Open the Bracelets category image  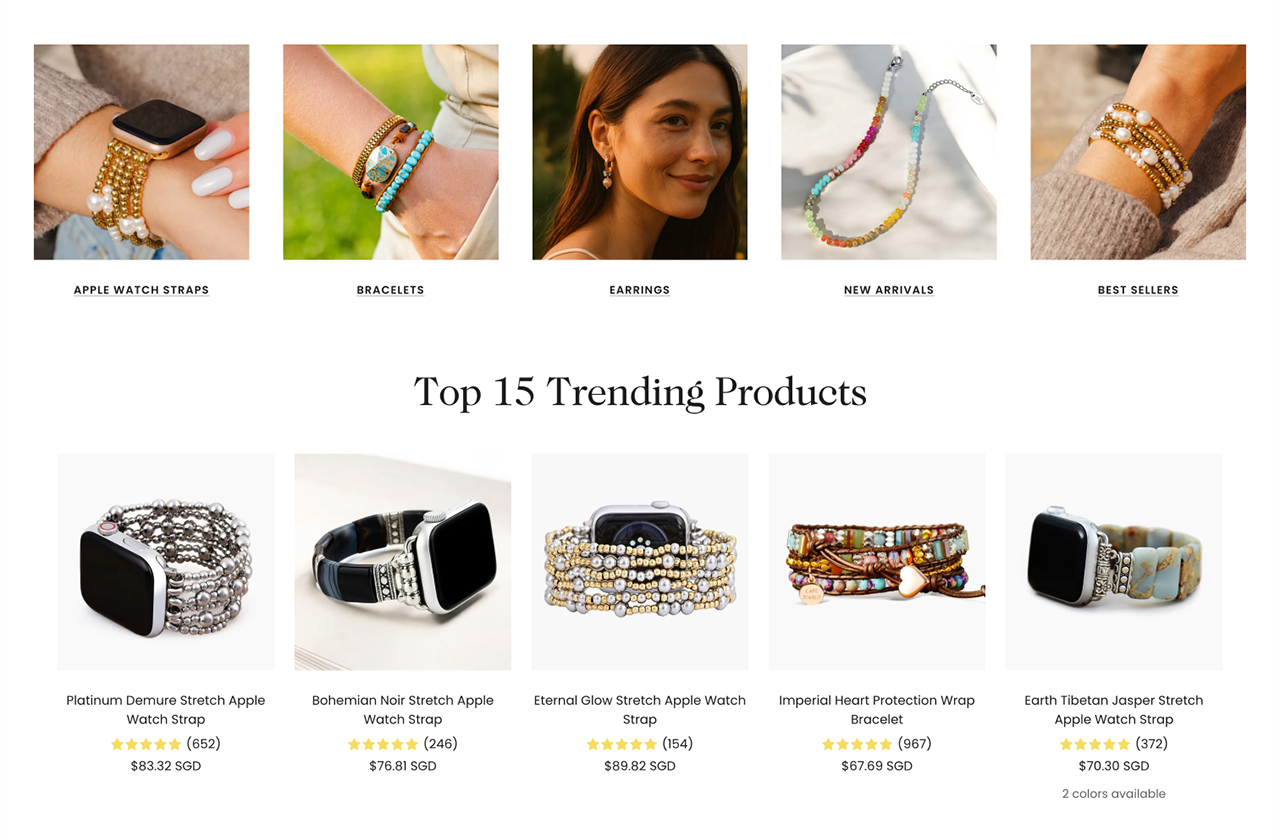[x=390, y=152]
